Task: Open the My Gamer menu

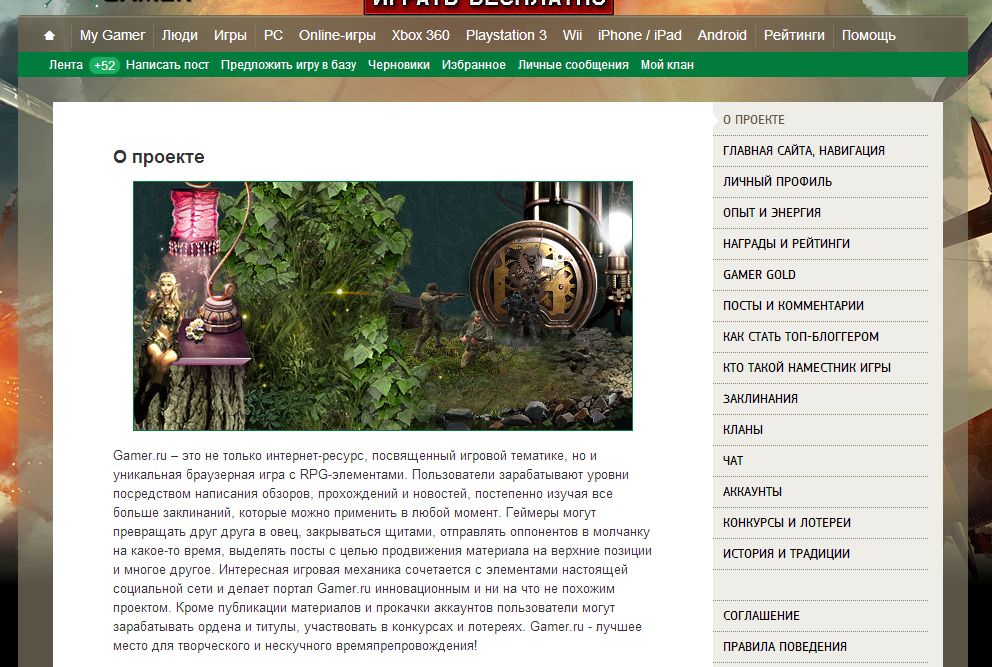Action: 113,35
